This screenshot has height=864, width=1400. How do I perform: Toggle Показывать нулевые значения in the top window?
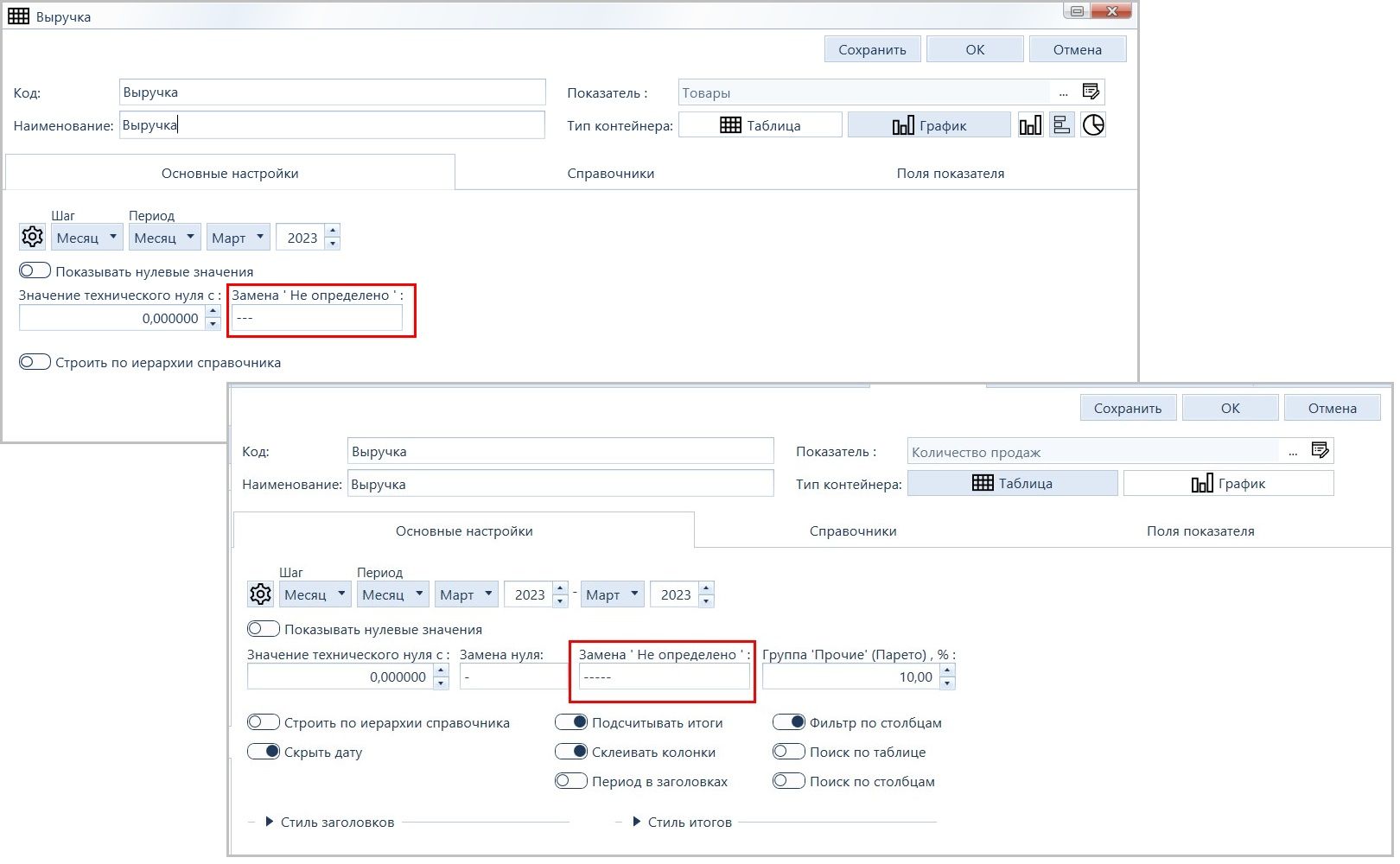pyautogui.click(x=35, y=270)
